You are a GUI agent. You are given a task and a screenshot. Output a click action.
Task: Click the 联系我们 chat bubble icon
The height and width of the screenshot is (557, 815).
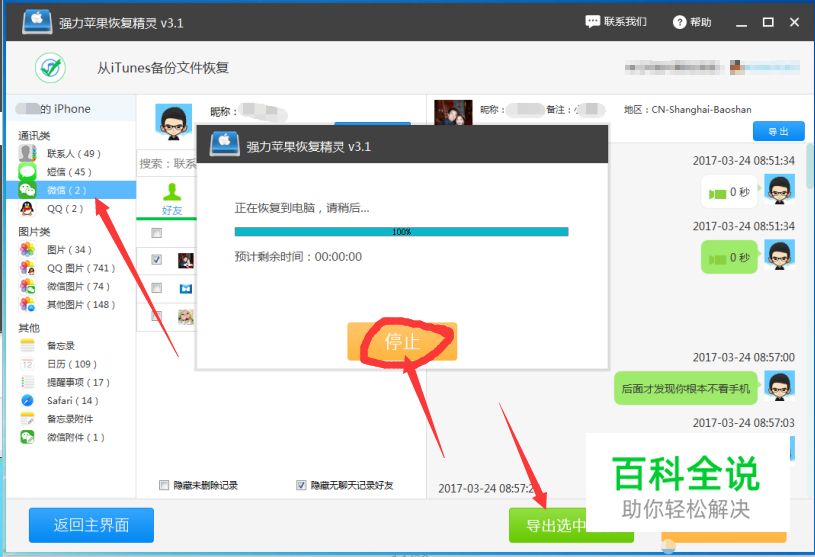tap(592, 22)
